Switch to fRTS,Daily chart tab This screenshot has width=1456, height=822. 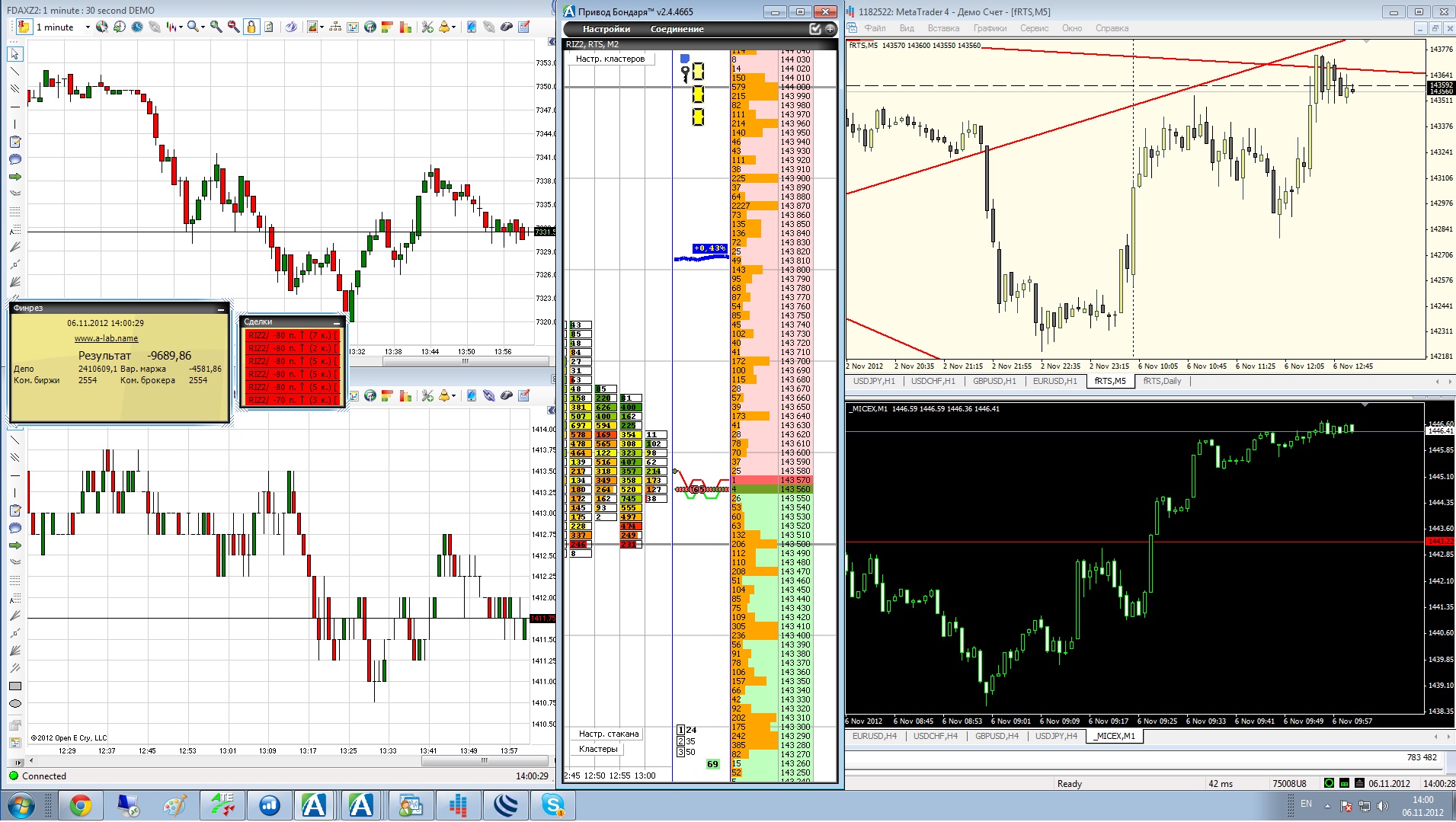[1162, 381]
